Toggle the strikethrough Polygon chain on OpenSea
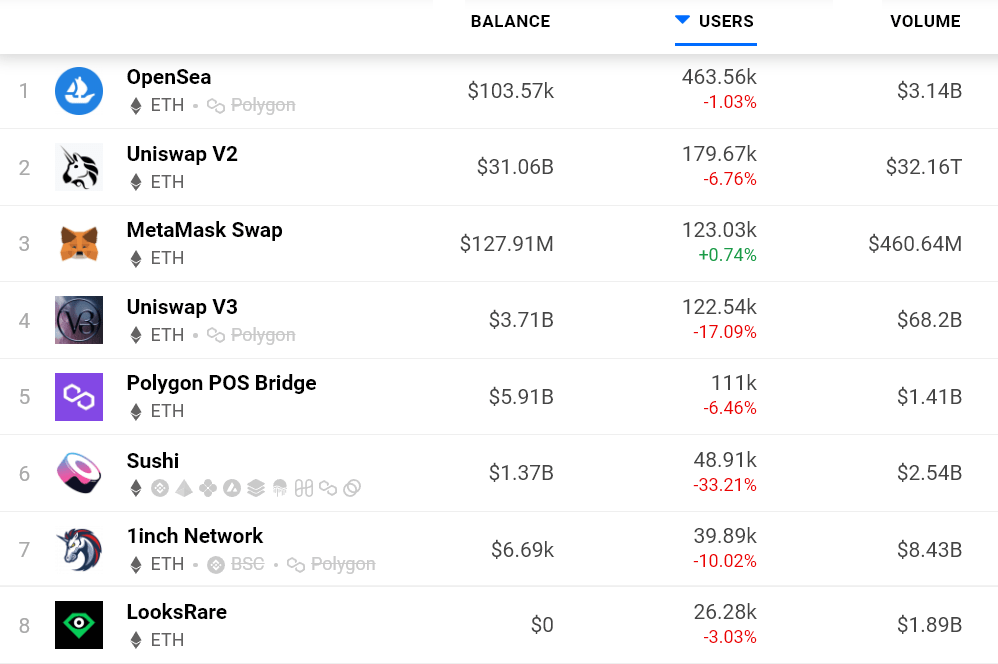Image resolution: width=998 pixels, height=664 pixels. coord(250,105)
